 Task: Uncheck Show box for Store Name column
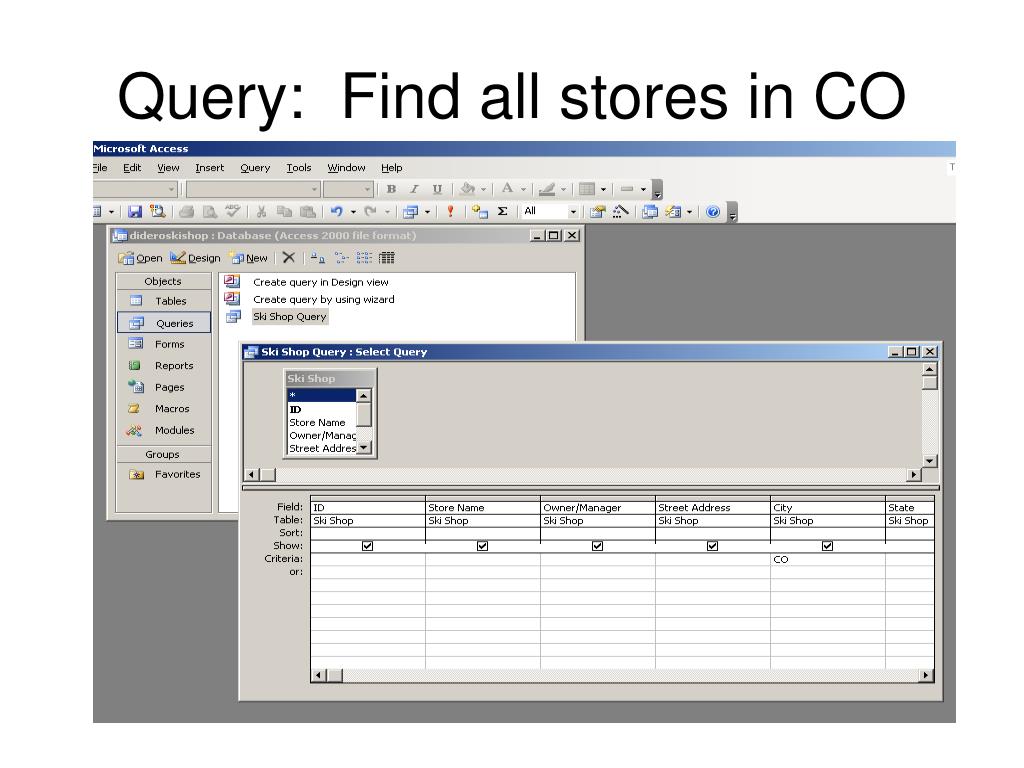point(483,546)
